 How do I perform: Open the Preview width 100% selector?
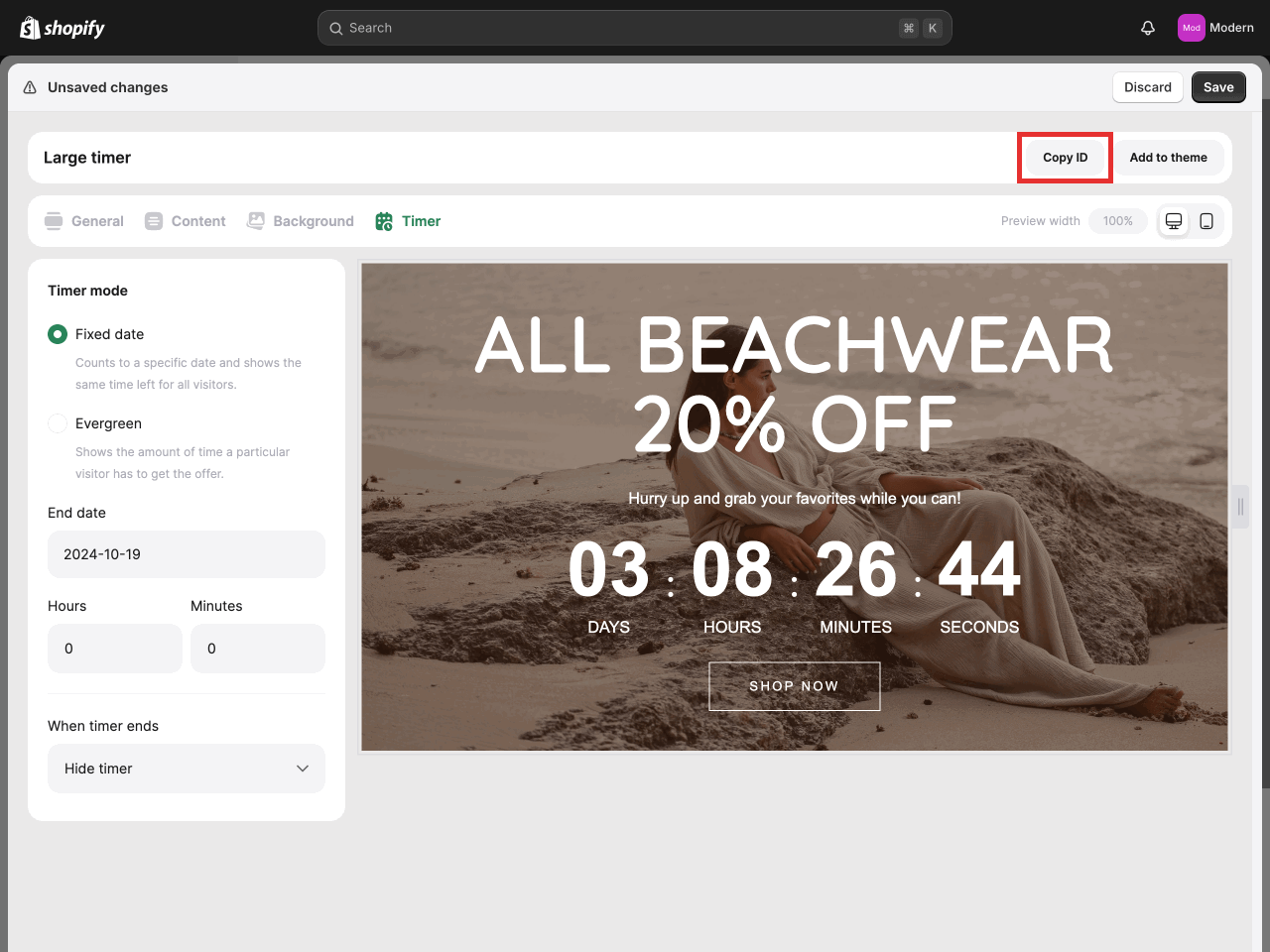point(1117,221)
